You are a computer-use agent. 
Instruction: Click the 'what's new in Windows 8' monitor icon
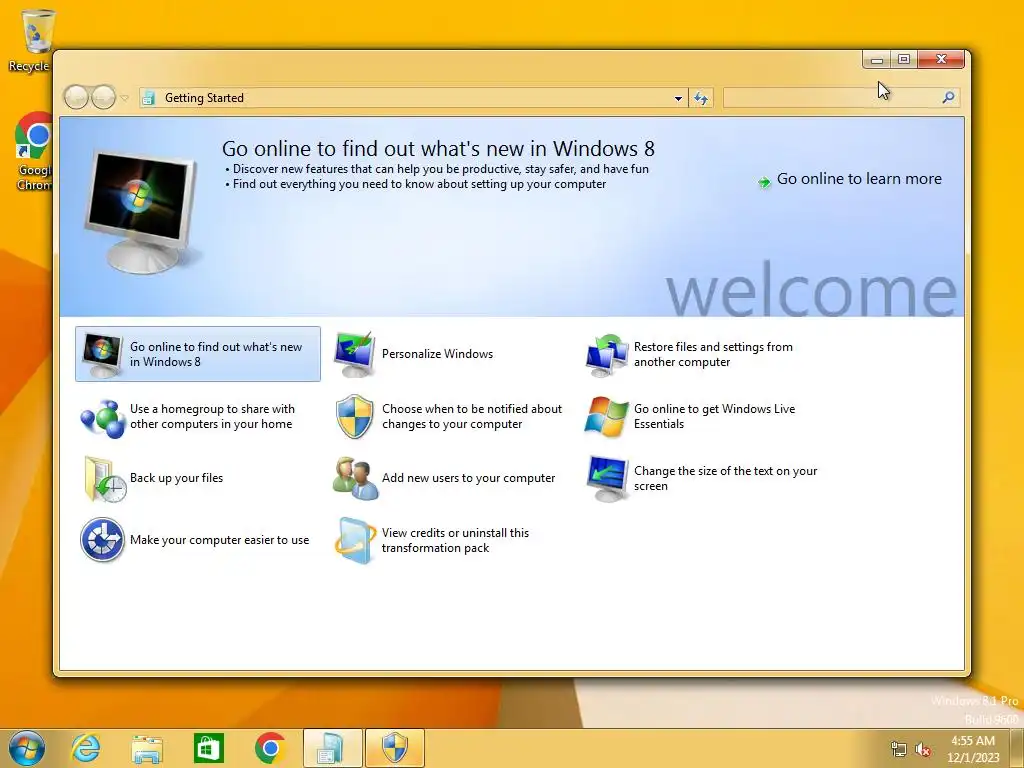[x=103, y=355]
